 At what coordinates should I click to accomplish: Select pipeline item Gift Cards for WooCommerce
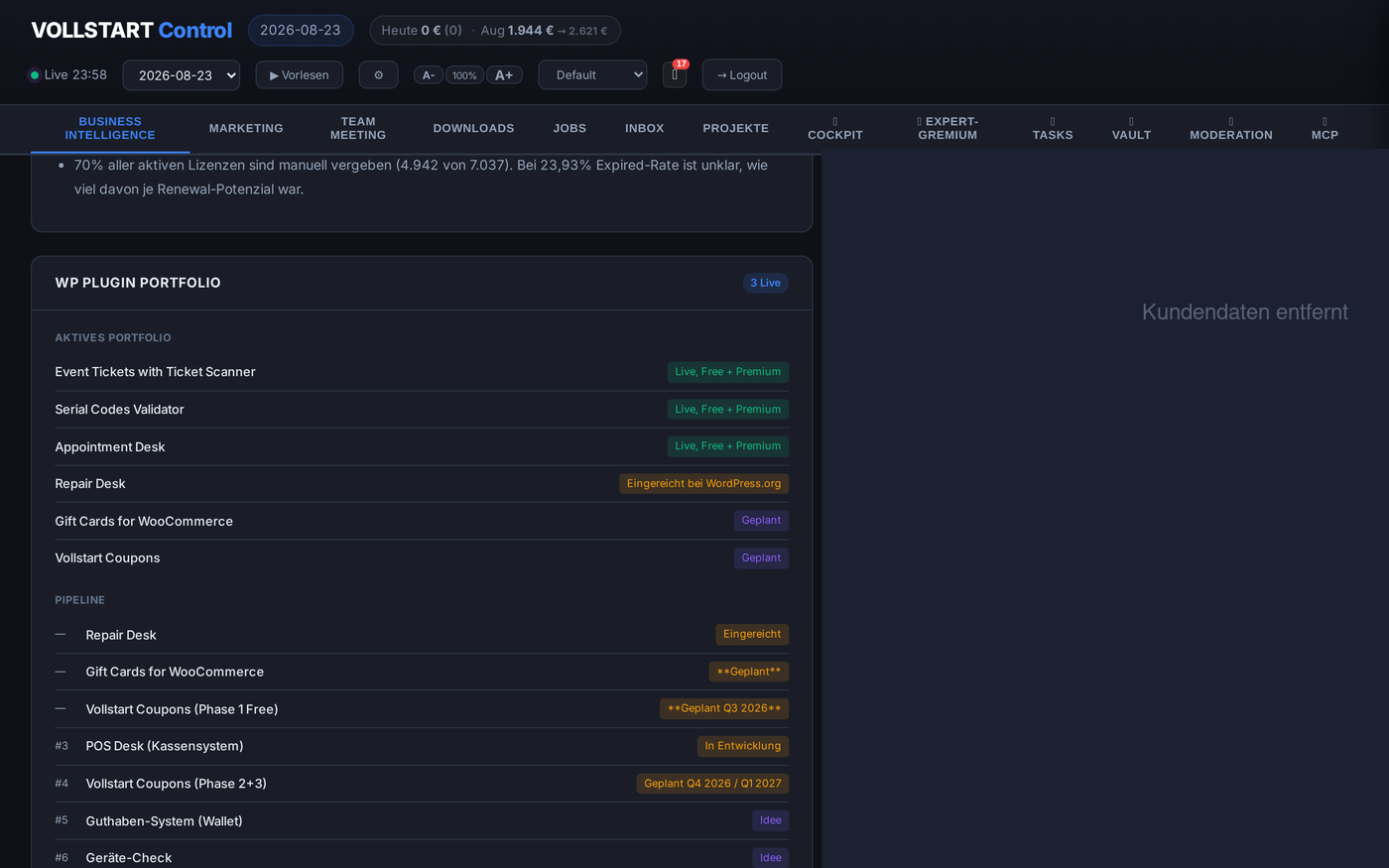pos(422,672)
